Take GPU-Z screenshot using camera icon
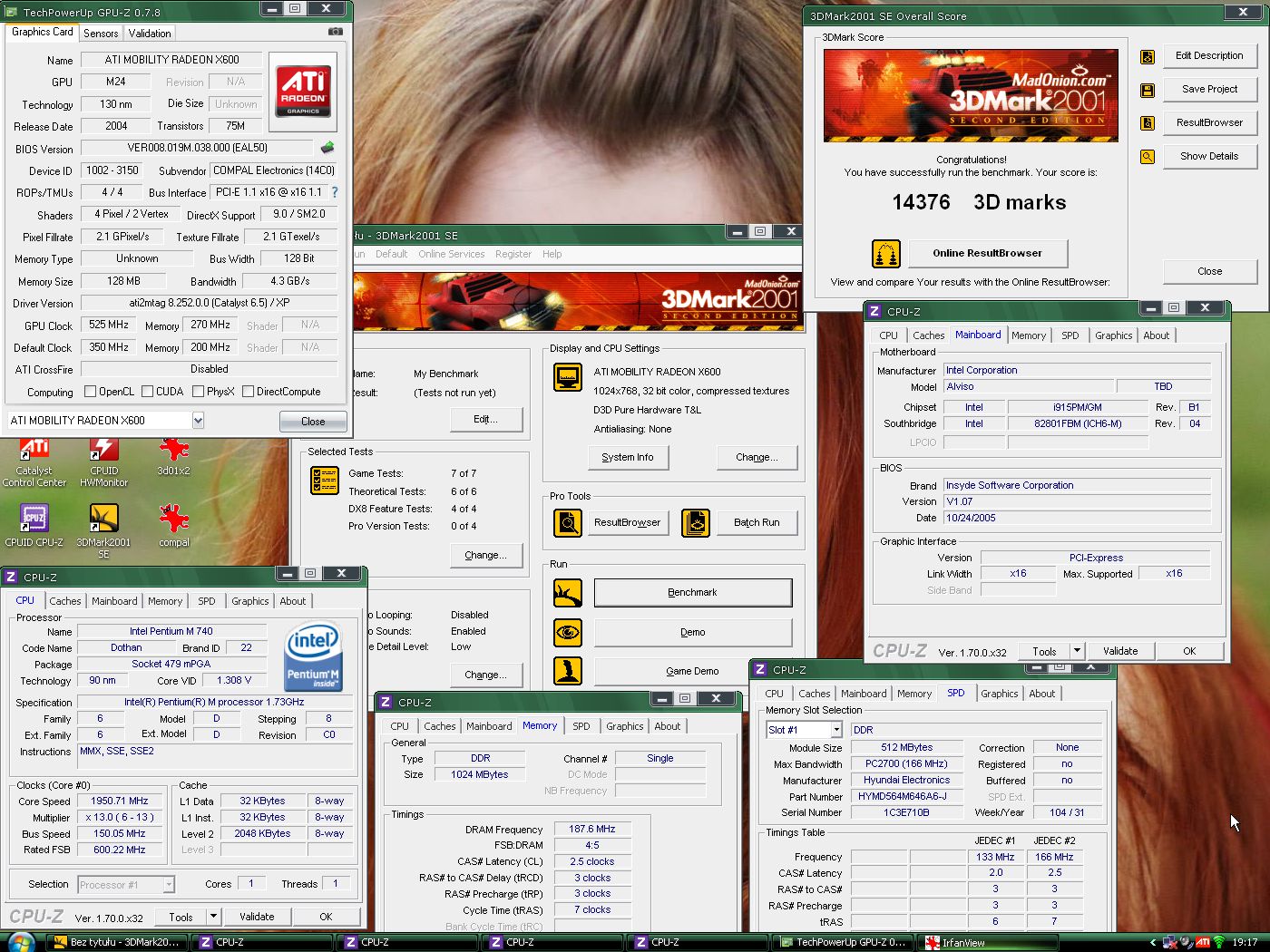 (x=335, y=32)
